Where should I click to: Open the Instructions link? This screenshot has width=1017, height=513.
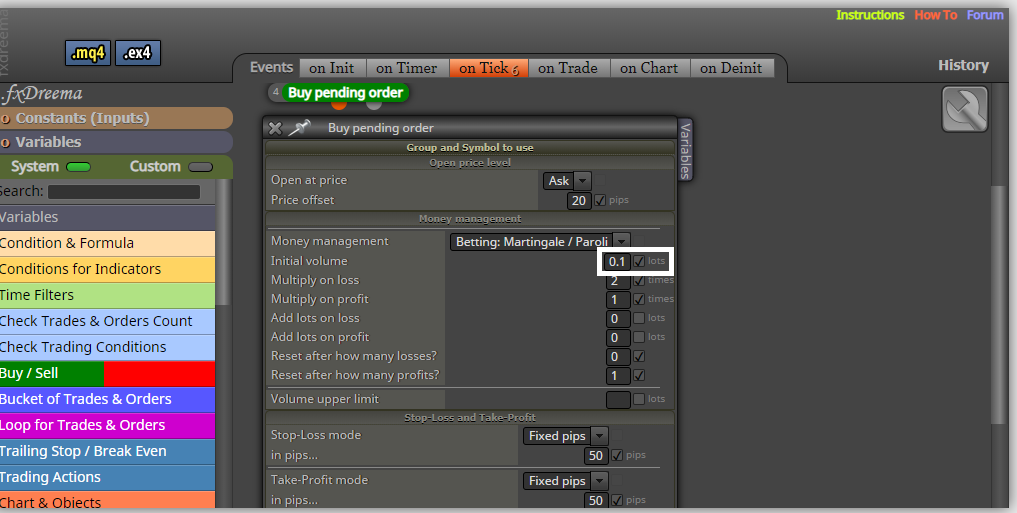coord(870,15)
